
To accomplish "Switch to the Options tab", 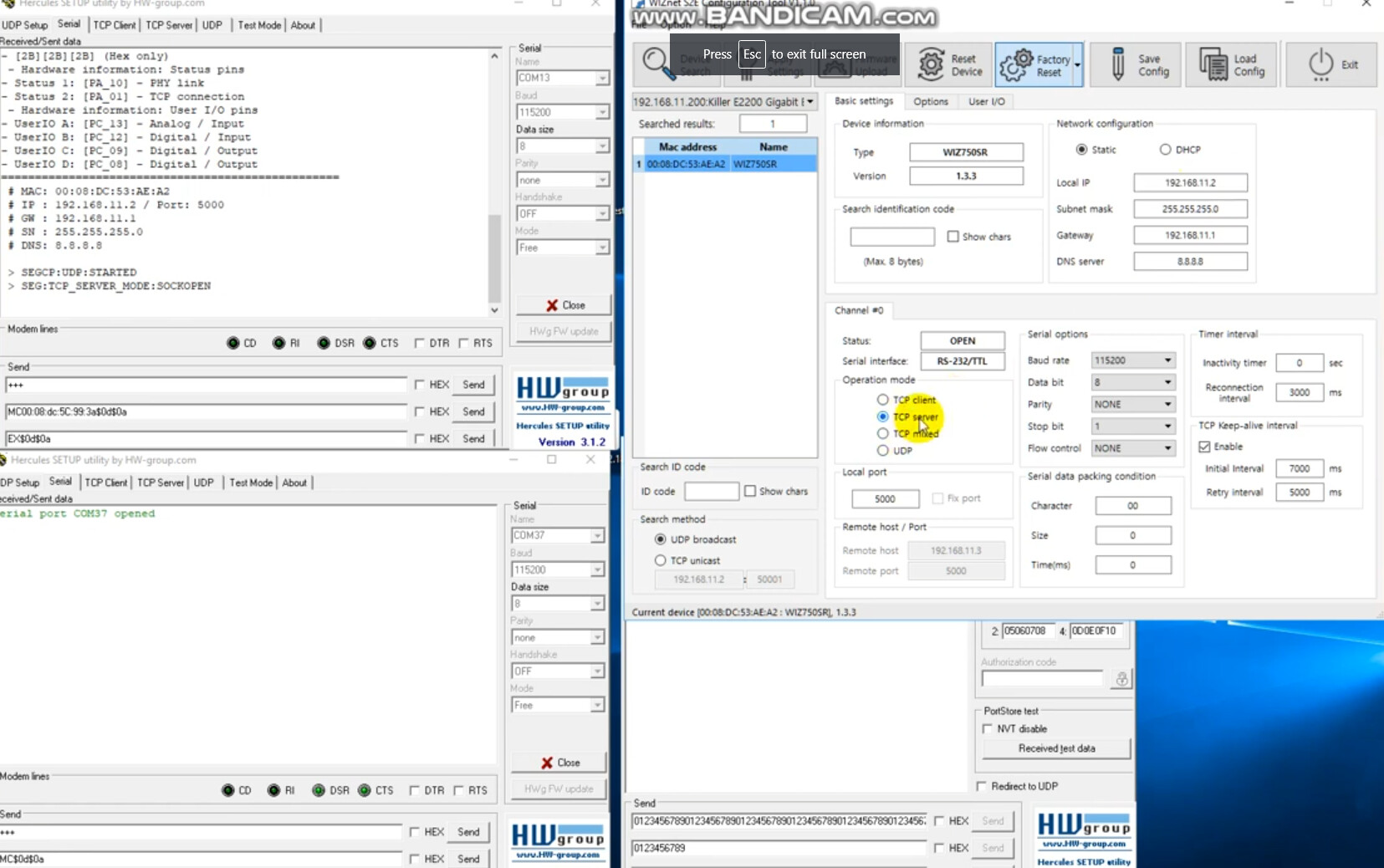I will coord(931,101).
